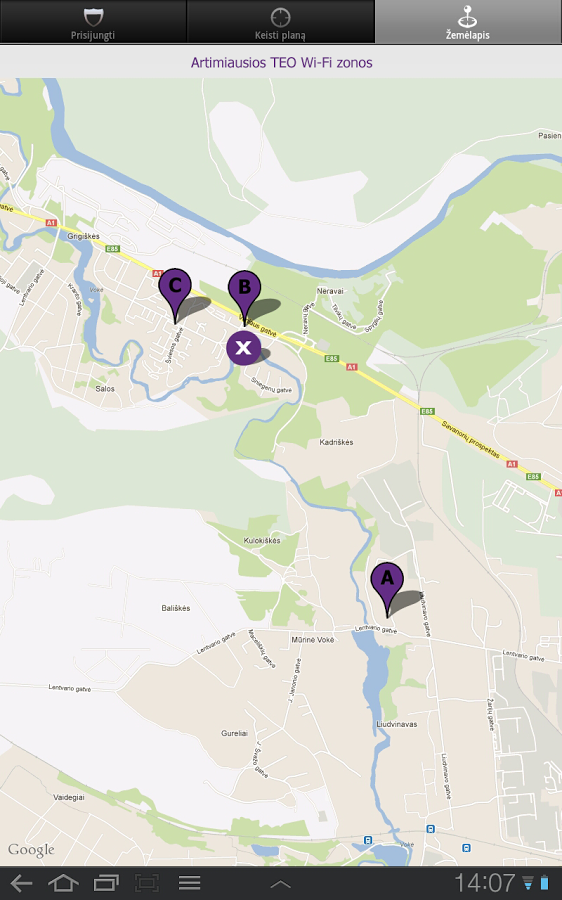Open the clock status panel
Screen dimensions: 562x900
tap(485, 883)
